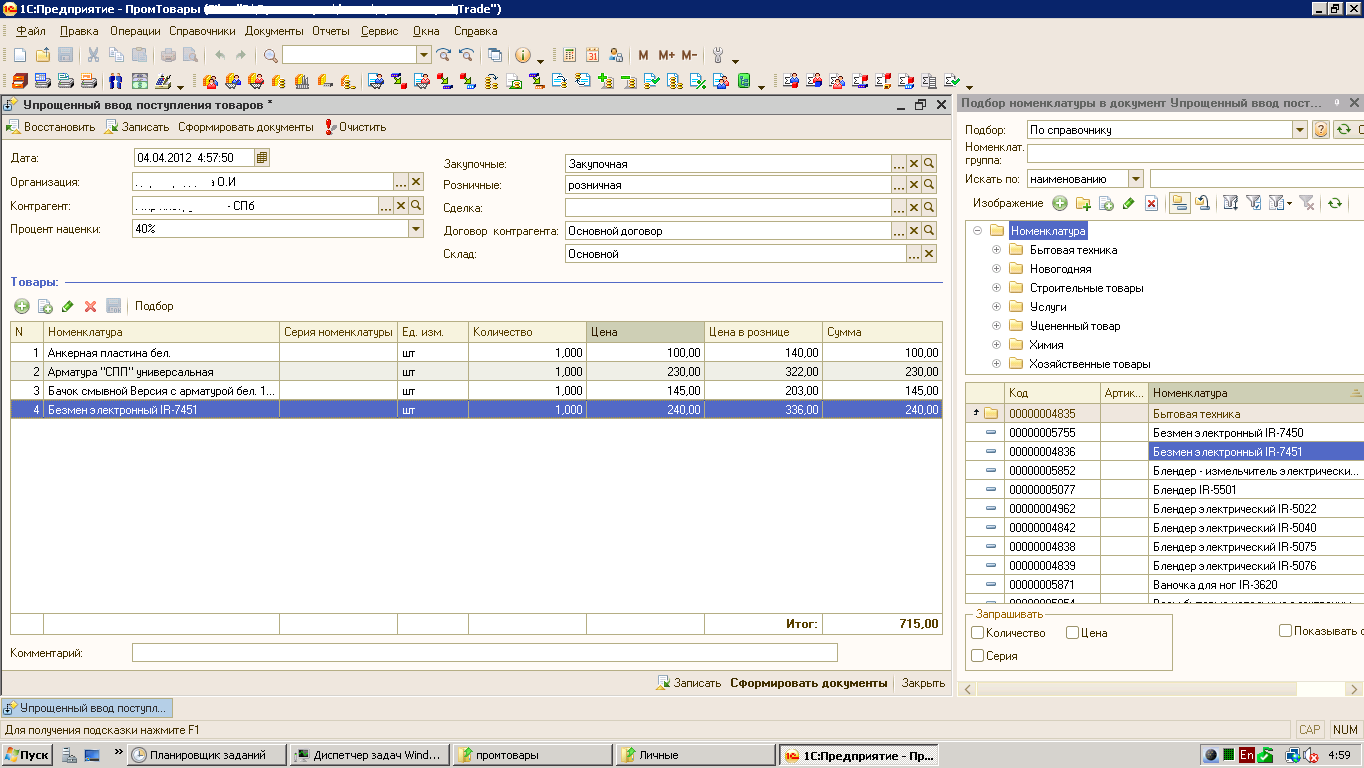Click the green pencil edit icon in Подбор panel
Screen dimensions: 1364x768
point(1128,203)
